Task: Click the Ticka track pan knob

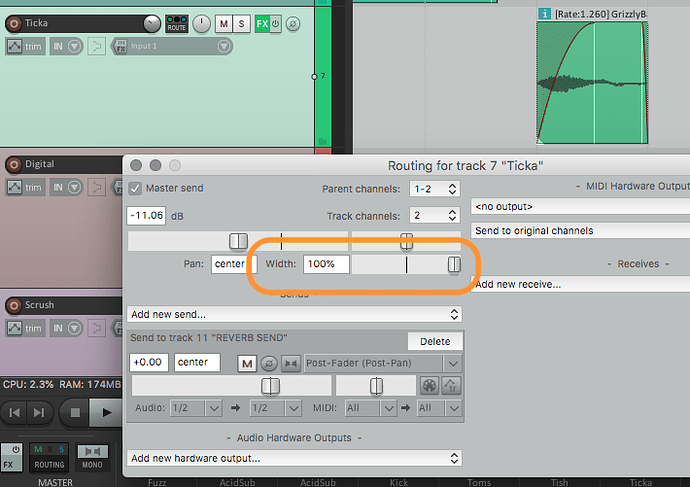Action: [x=202, y=24]
